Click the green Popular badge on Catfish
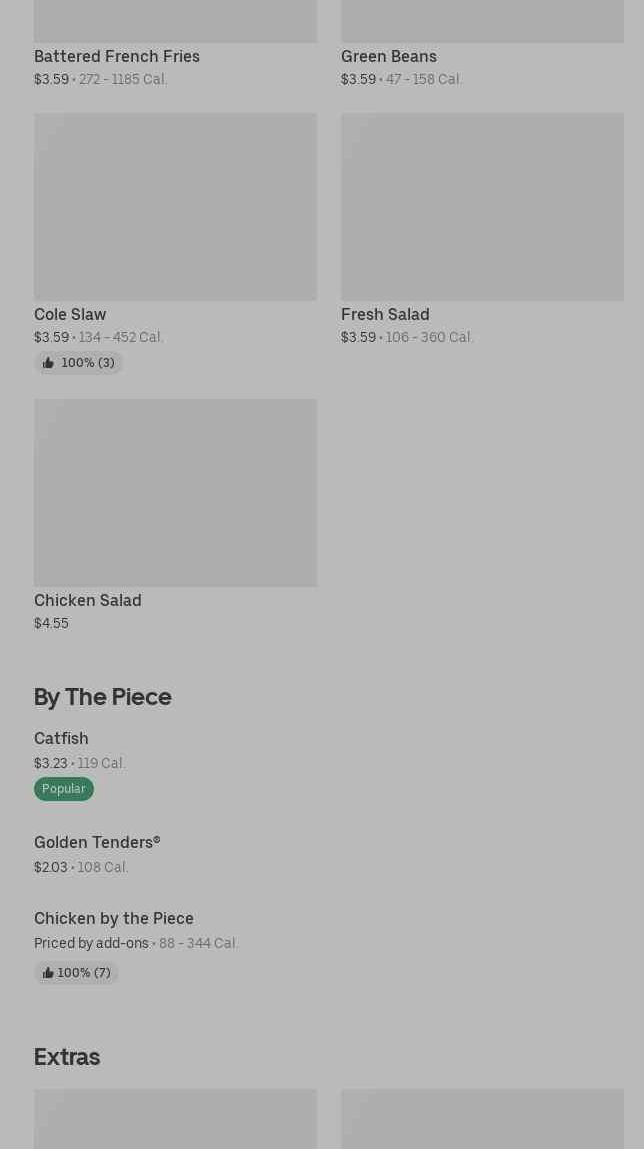Viewport: 644px width, 1149px height. coord(64,789)
